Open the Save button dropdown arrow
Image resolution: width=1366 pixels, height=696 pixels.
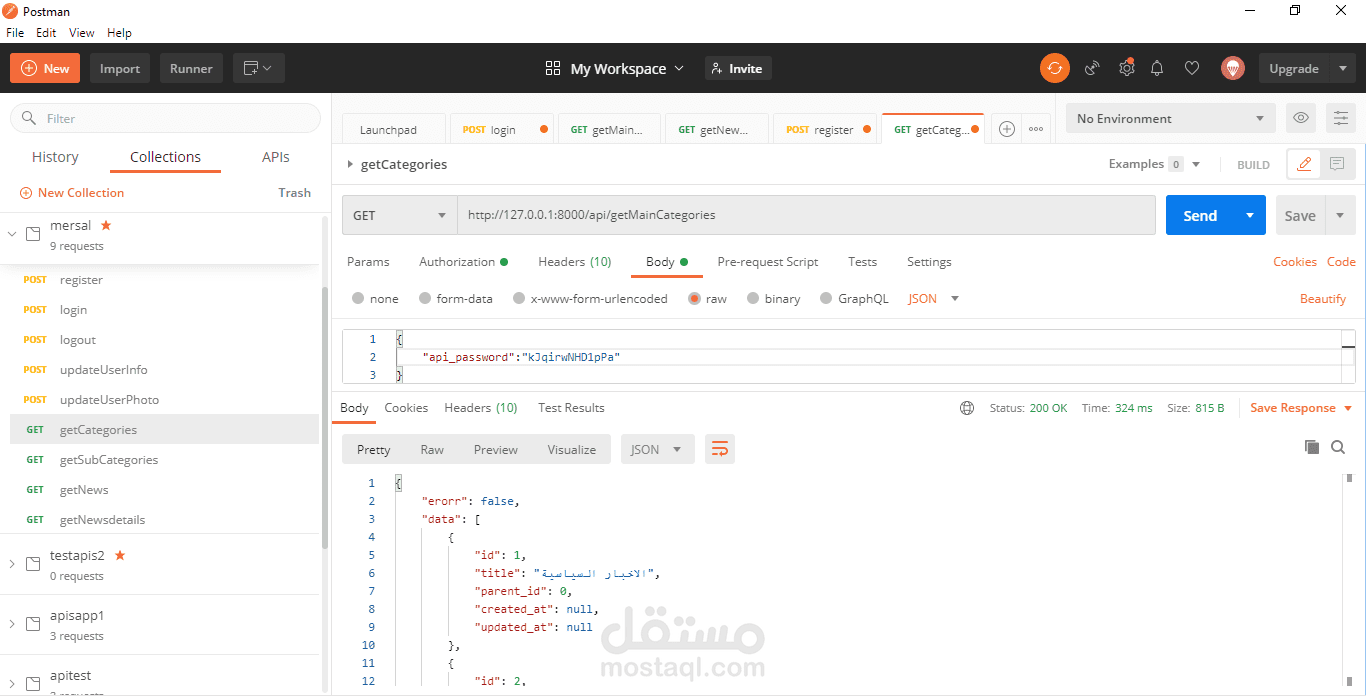1340,215
